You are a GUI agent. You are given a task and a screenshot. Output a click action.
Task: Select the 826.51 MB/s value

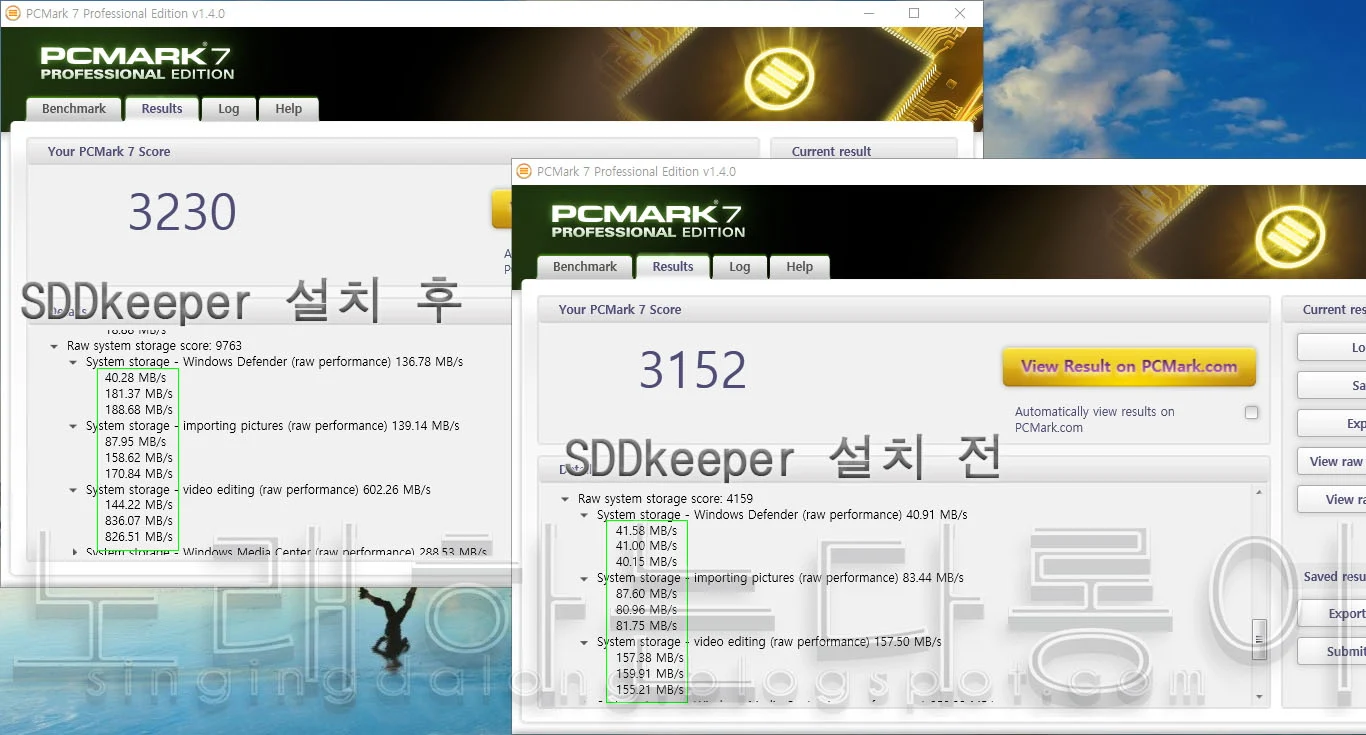pos(139,537)
